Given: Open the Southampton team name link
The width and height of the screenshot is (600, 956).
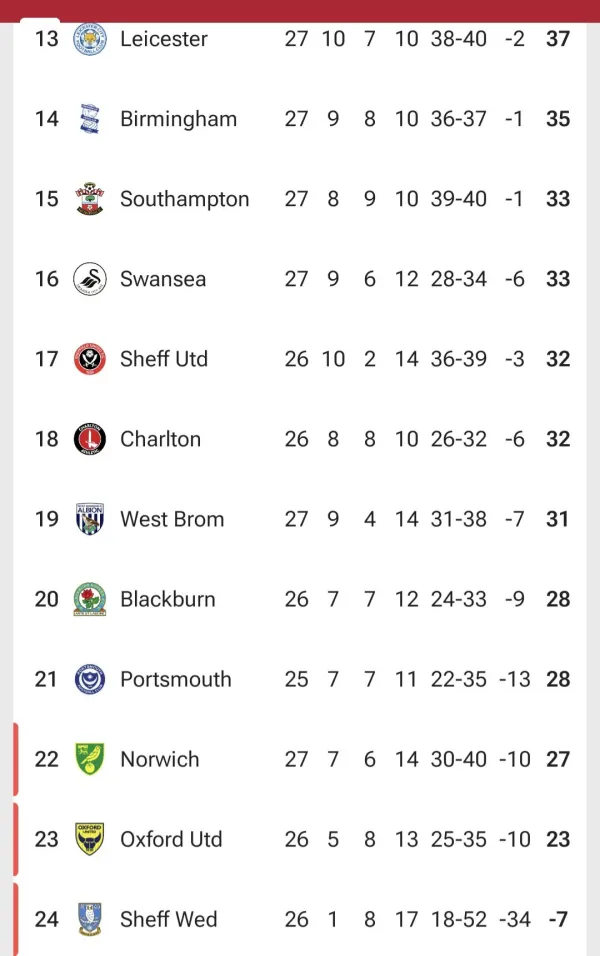Looking at the screenshot, I should (185, 199).
